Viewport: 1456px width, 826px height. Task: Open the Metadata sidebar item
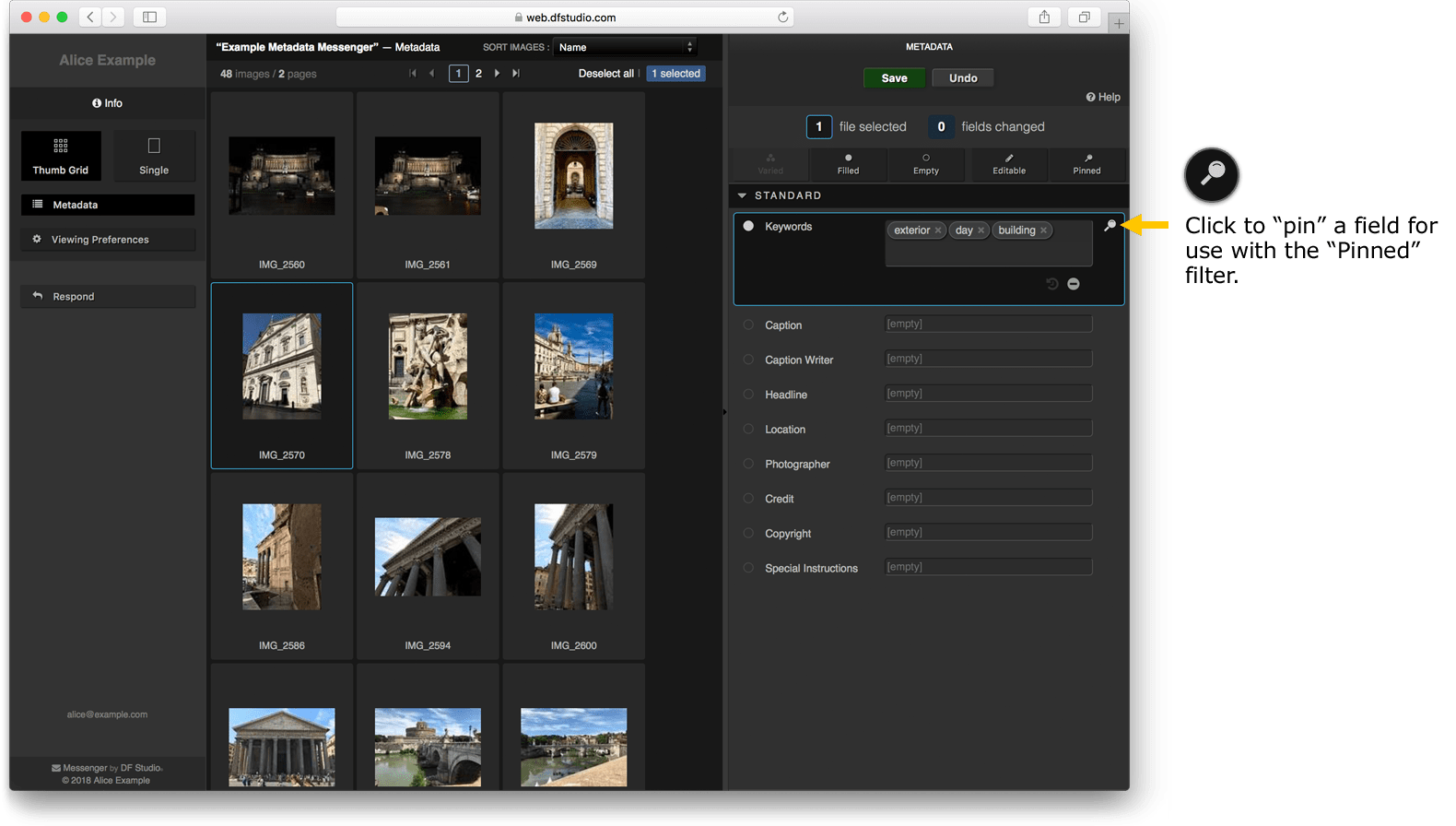click(x=108, y=205)
